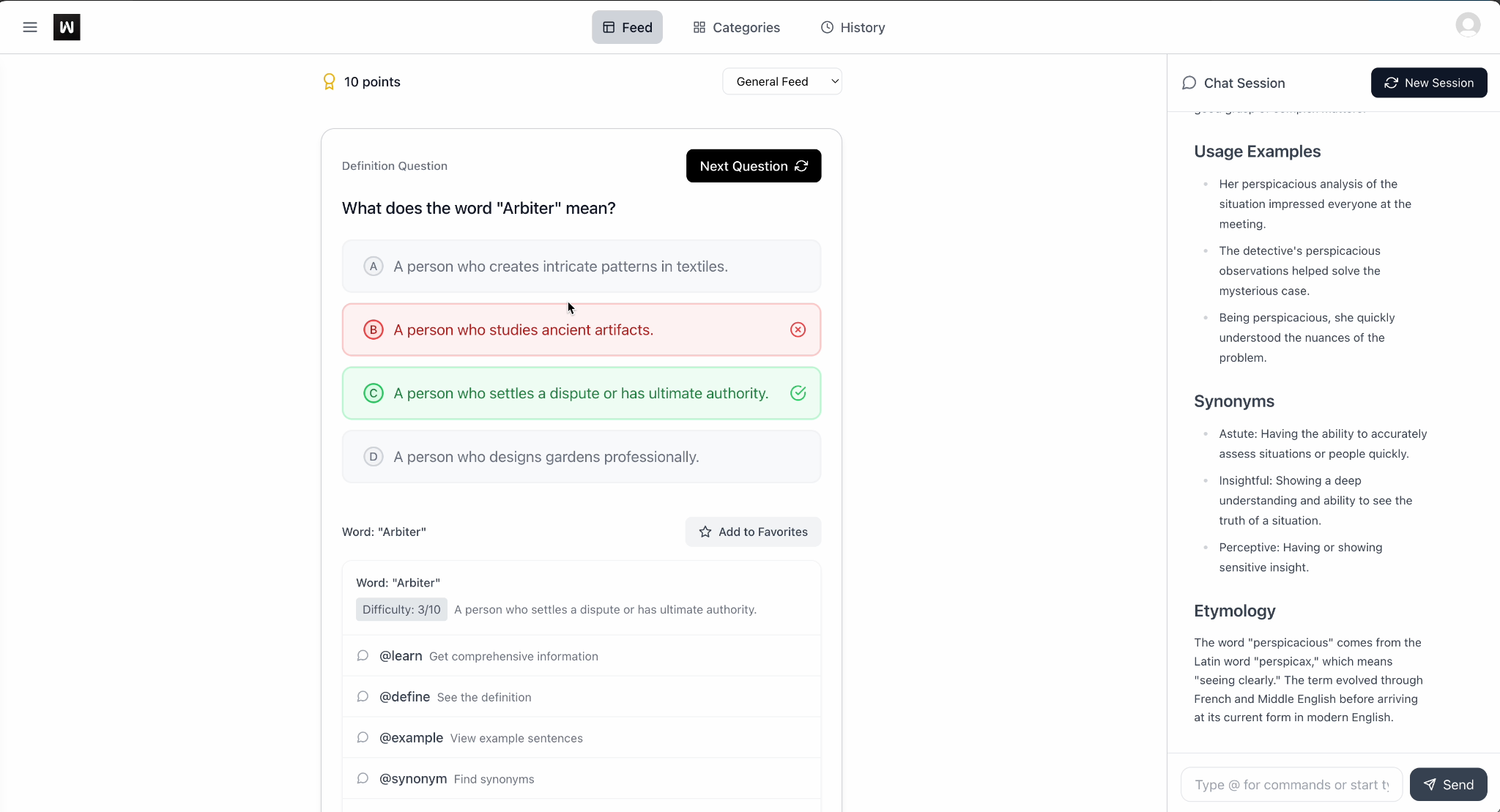Click the red X icon on option B
The image size is (1500, 812).
(798, 329)
